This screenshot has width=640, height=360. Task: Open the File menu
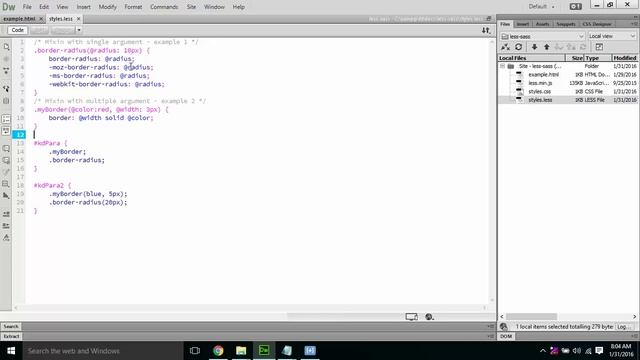coord(27,7)
